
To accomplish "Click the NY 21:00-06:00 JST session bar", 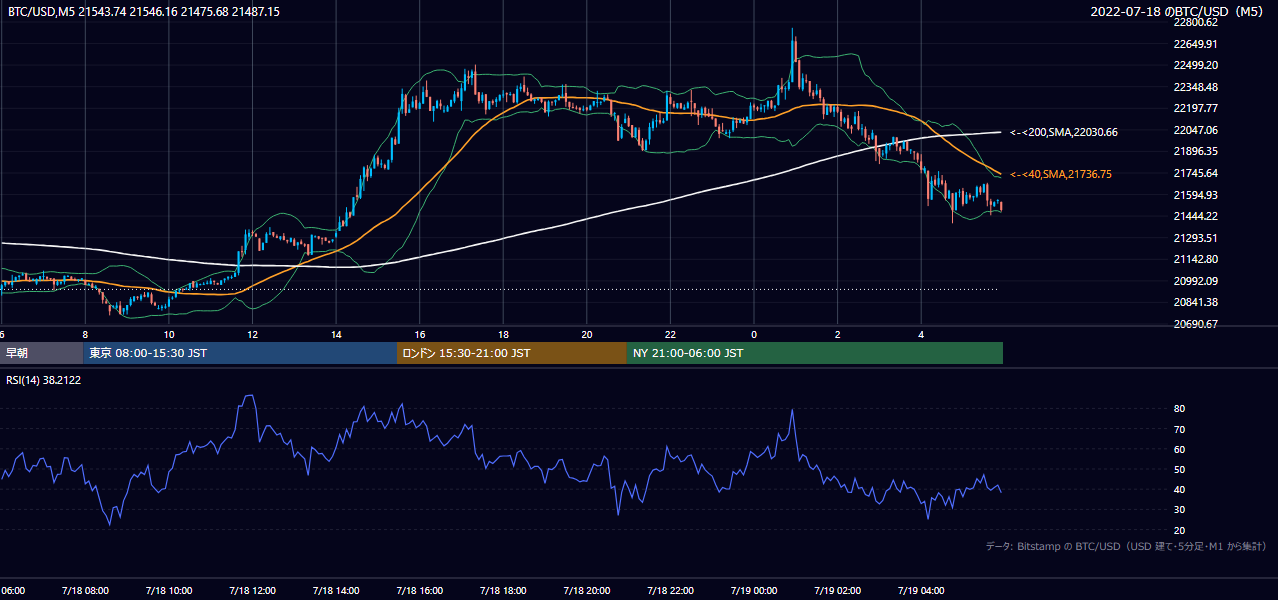I will coord(815,353).
